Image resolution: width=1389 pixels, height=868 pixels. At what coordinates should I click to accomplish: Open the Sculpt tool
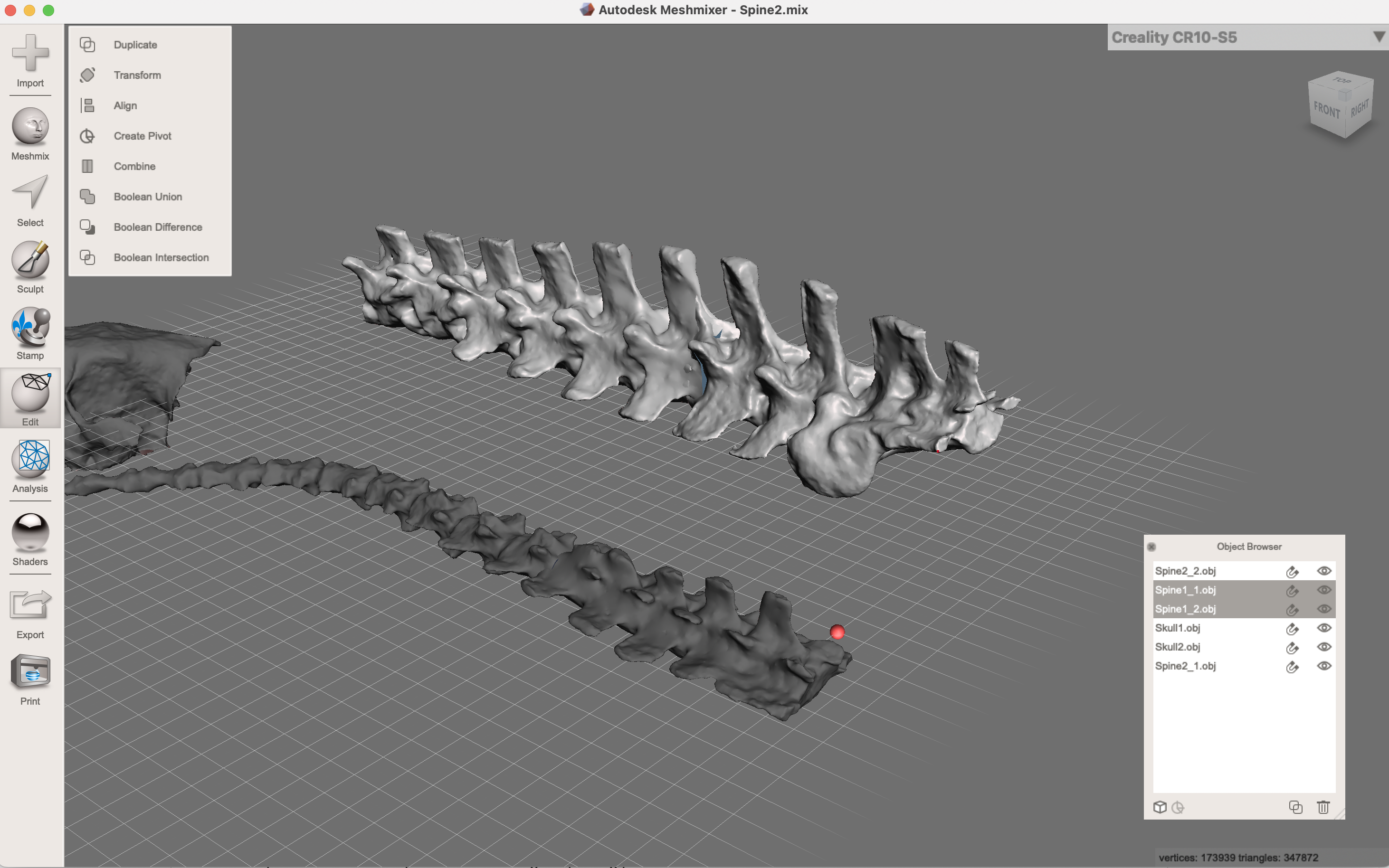click(x=30, y=267)
